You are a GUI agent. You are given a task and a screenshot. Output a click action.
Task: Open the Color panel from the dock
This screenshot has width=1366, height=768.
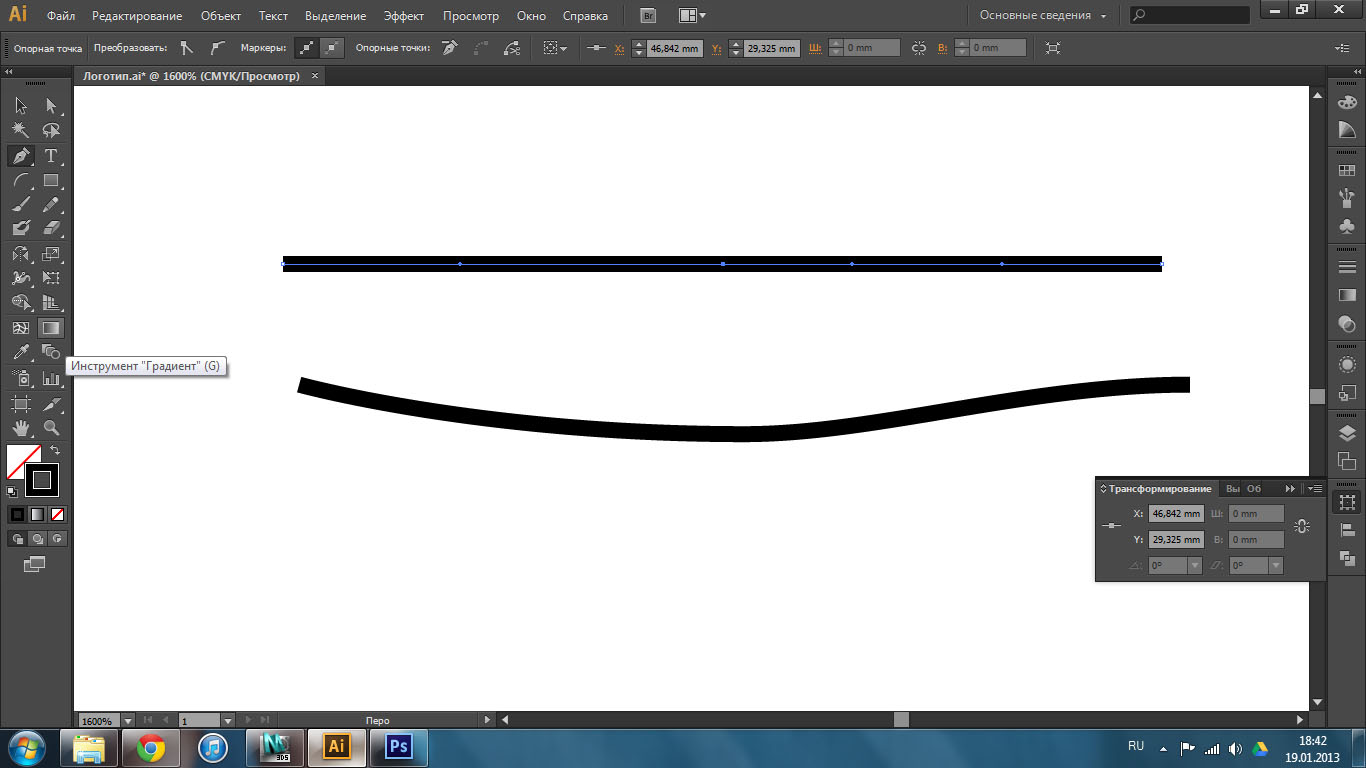pos(1347,102)
